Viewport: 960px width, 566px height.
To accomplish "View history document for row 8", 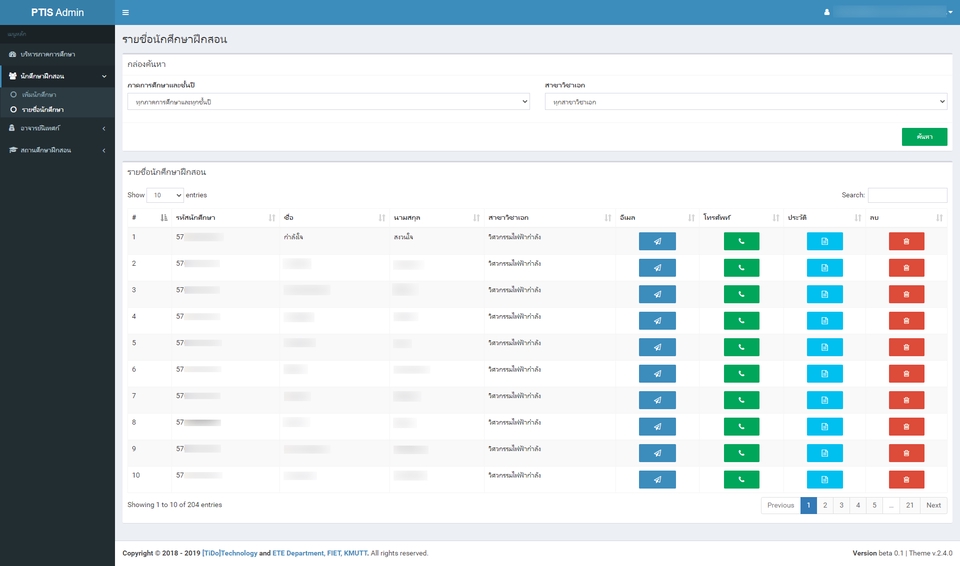I will 825,427.
